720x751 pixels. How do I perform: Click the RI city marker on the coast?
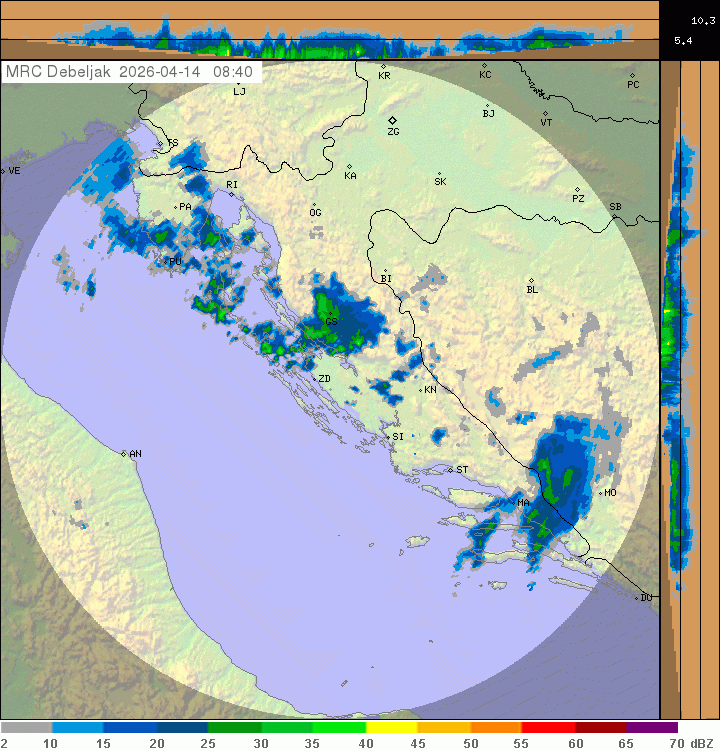[x=231, y=193]
